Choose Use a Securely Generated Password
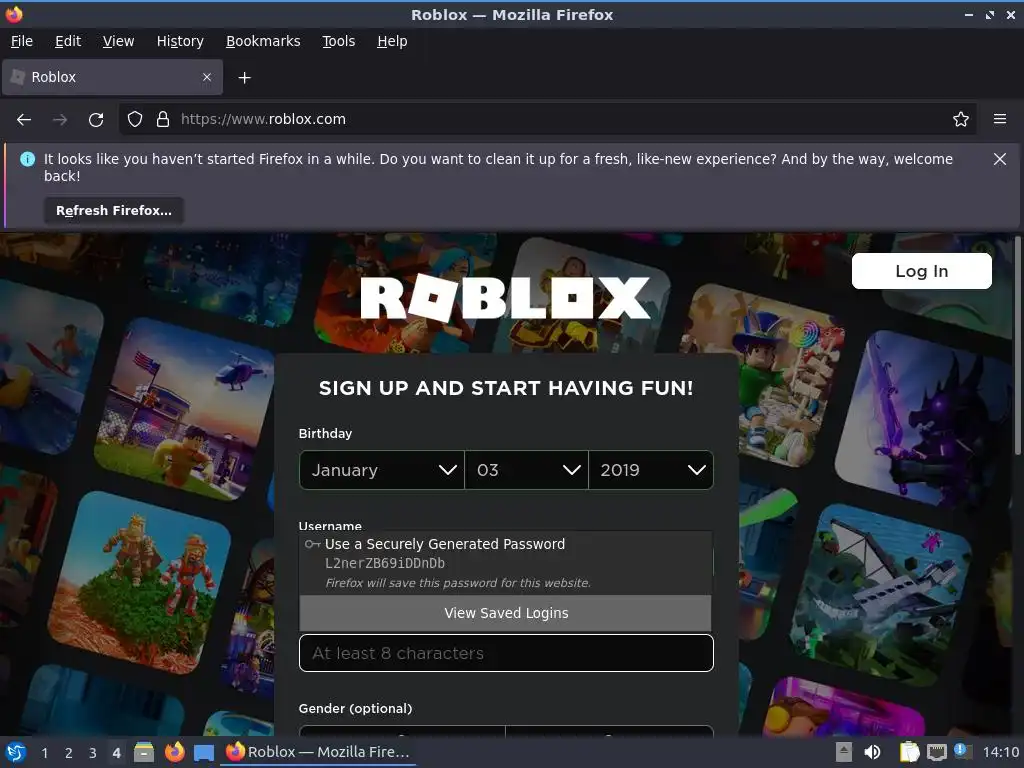 tap(505, 562)
